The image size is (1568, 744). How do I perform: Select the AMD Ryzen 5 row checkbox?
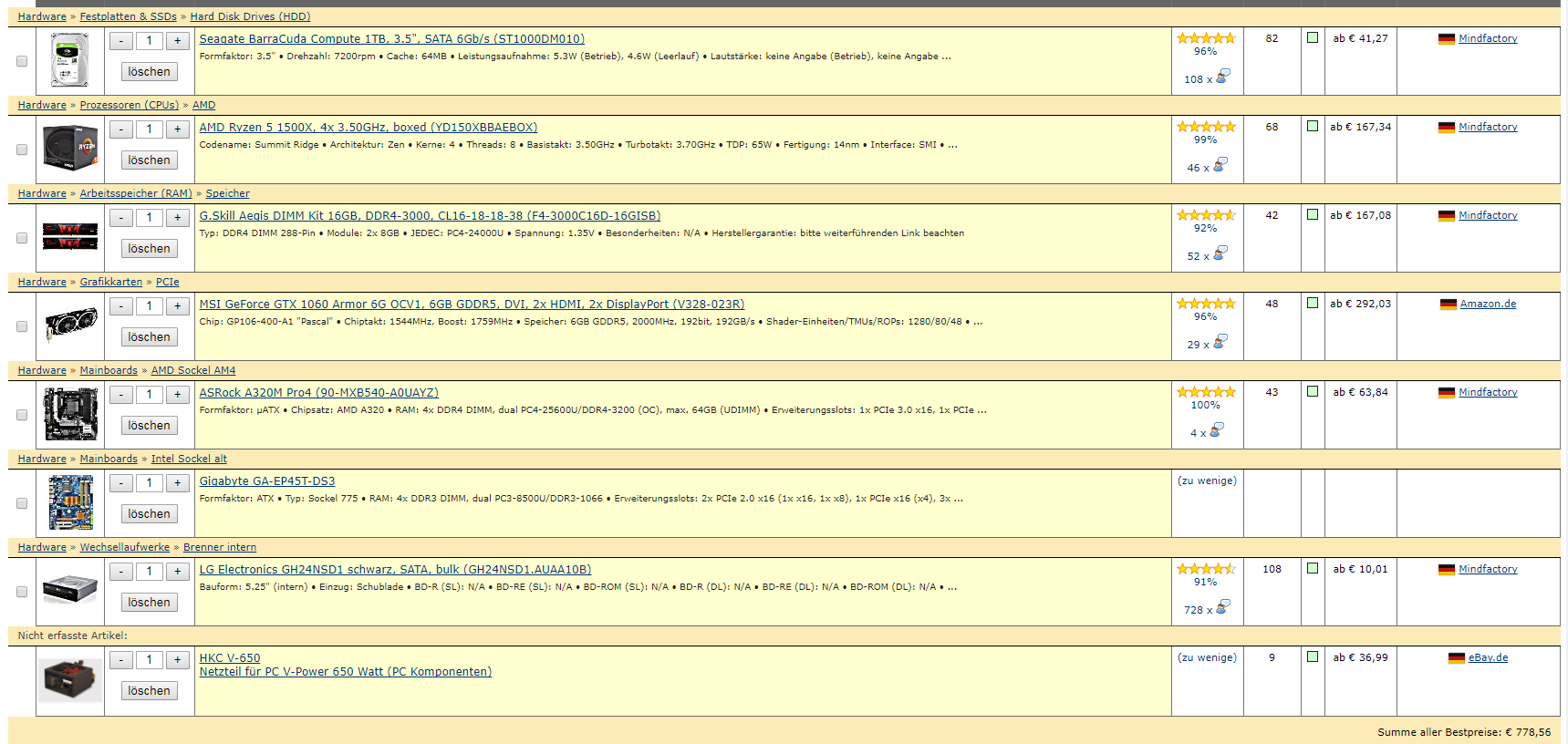[22, 150]
